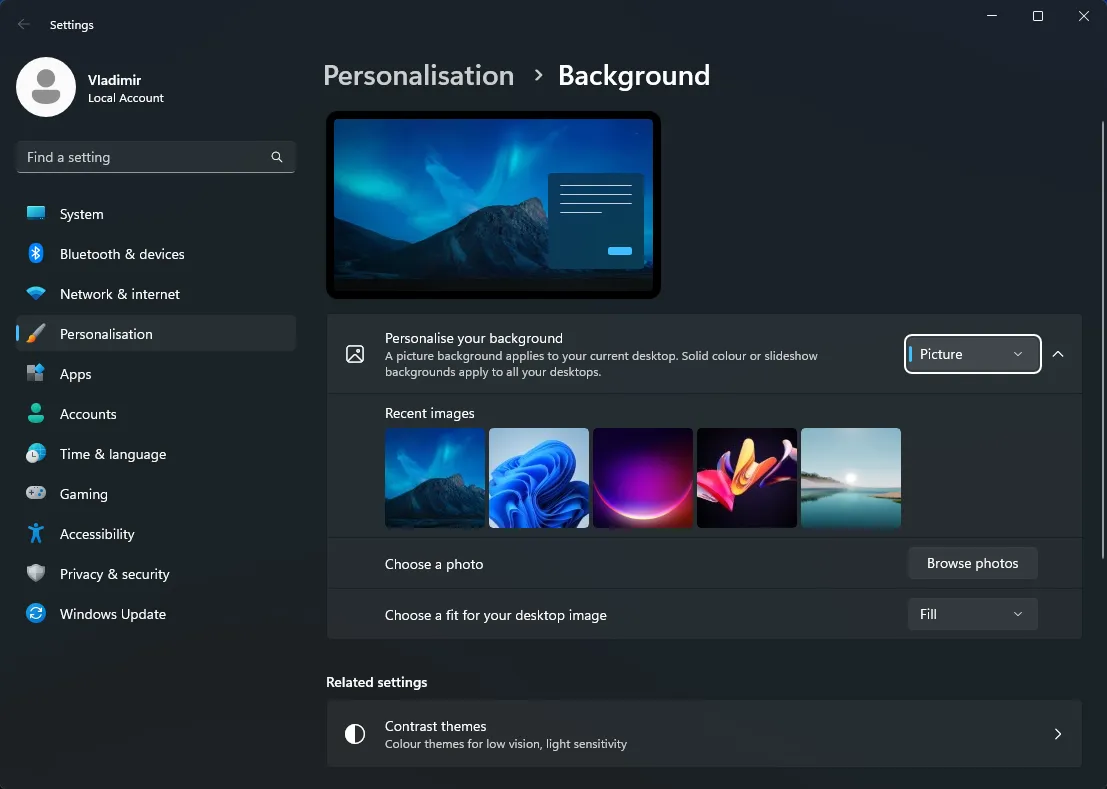Click the Contrast themes half-circle icon
1107x789 pixels.
(x=355, y=734)
